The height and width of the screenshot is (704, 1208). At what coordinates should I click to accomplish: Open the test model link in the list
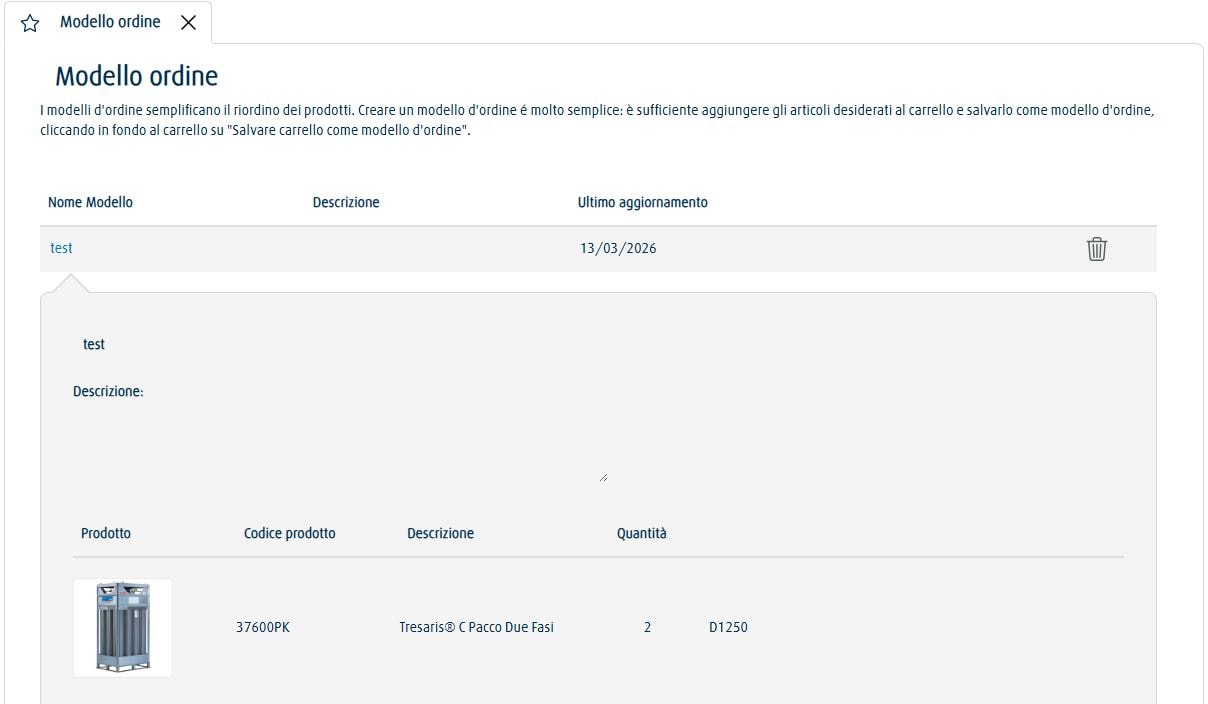coord(61,248)
